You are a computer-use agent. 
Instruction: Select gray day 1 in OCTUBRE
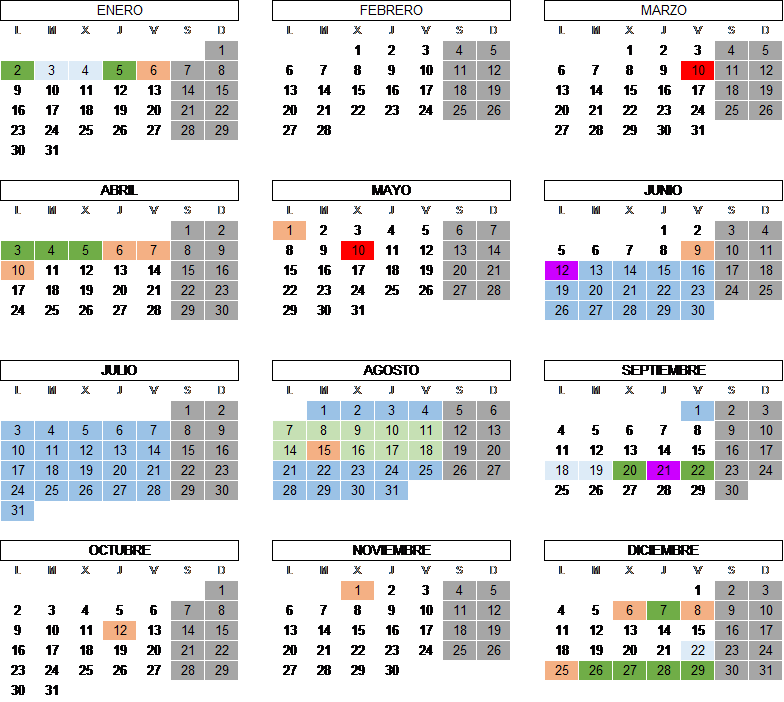tap(222, 590)
